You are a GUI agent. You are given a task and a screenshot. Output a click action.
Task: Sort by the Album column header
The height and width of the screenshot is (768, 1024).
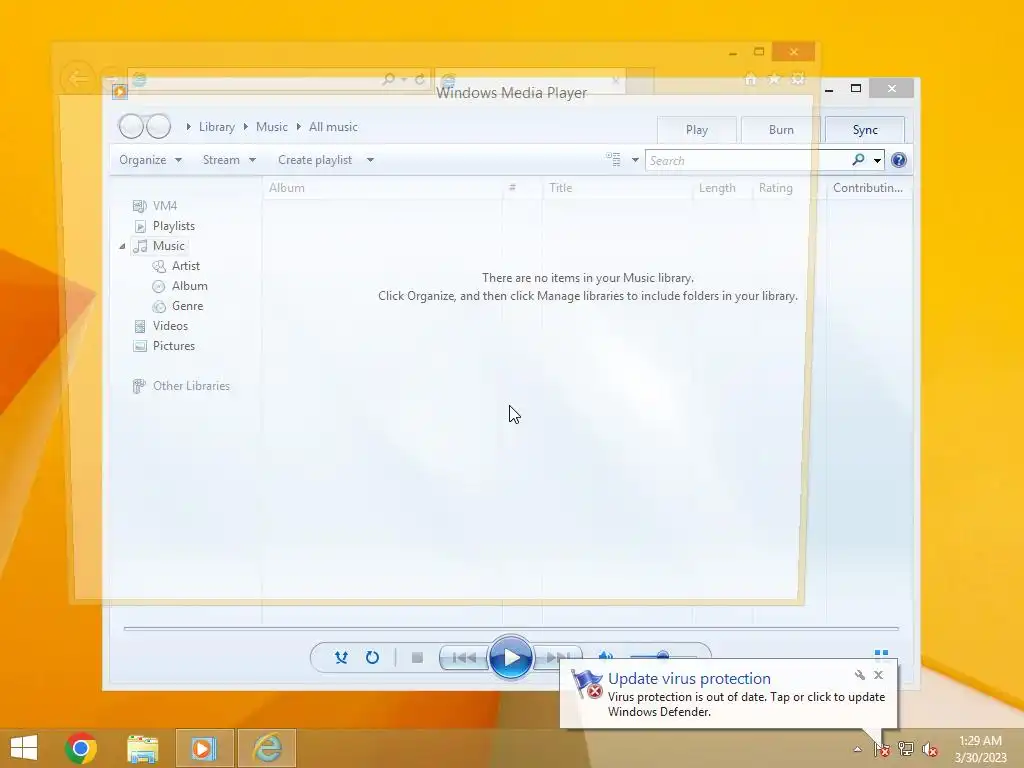pyautogui.click(x=383, y=188)
